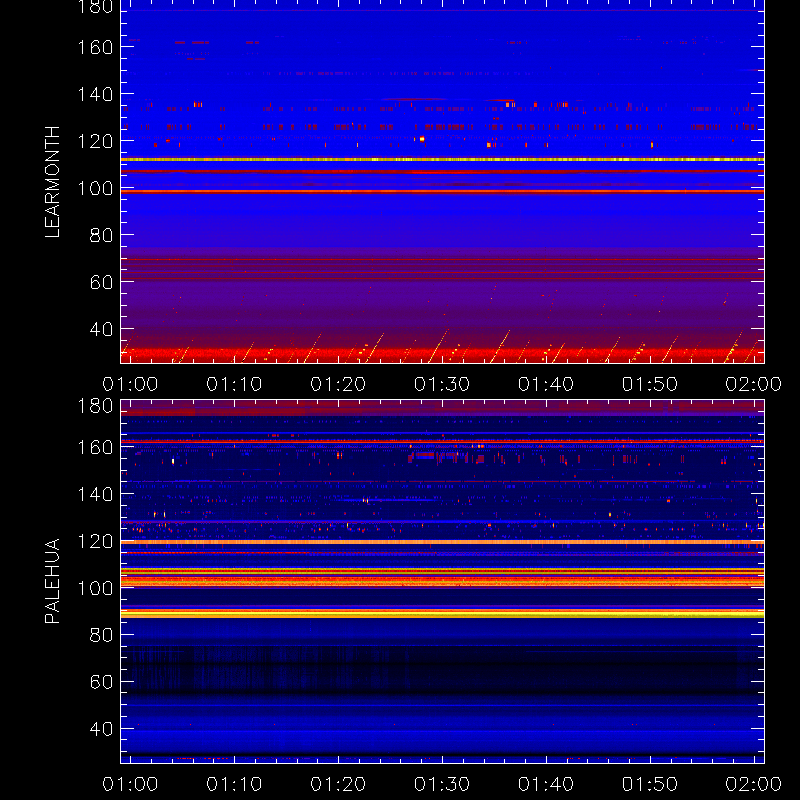Click 02:00 under the LEARMONTH plot
800x800 pixels.
(754, 384)
